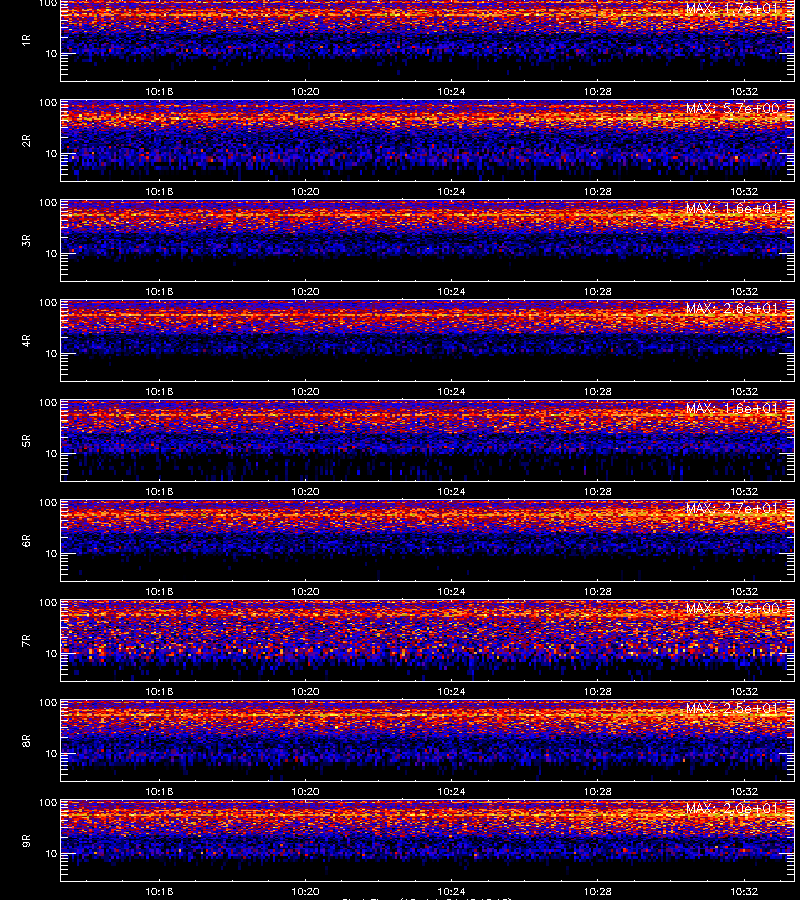The height and width of the screenshot is (900, 800).
Task: Click the 100 y-axis value of panel 6R
Action: (48, 503)
